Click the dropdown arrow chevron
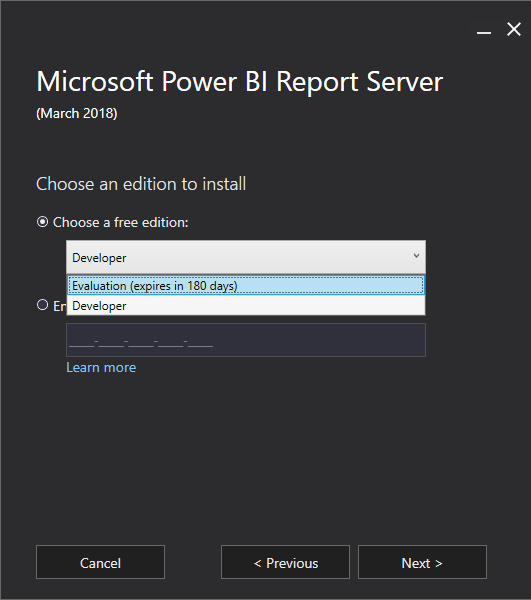Viewport: 531px width, 600px height. point(416,256)
